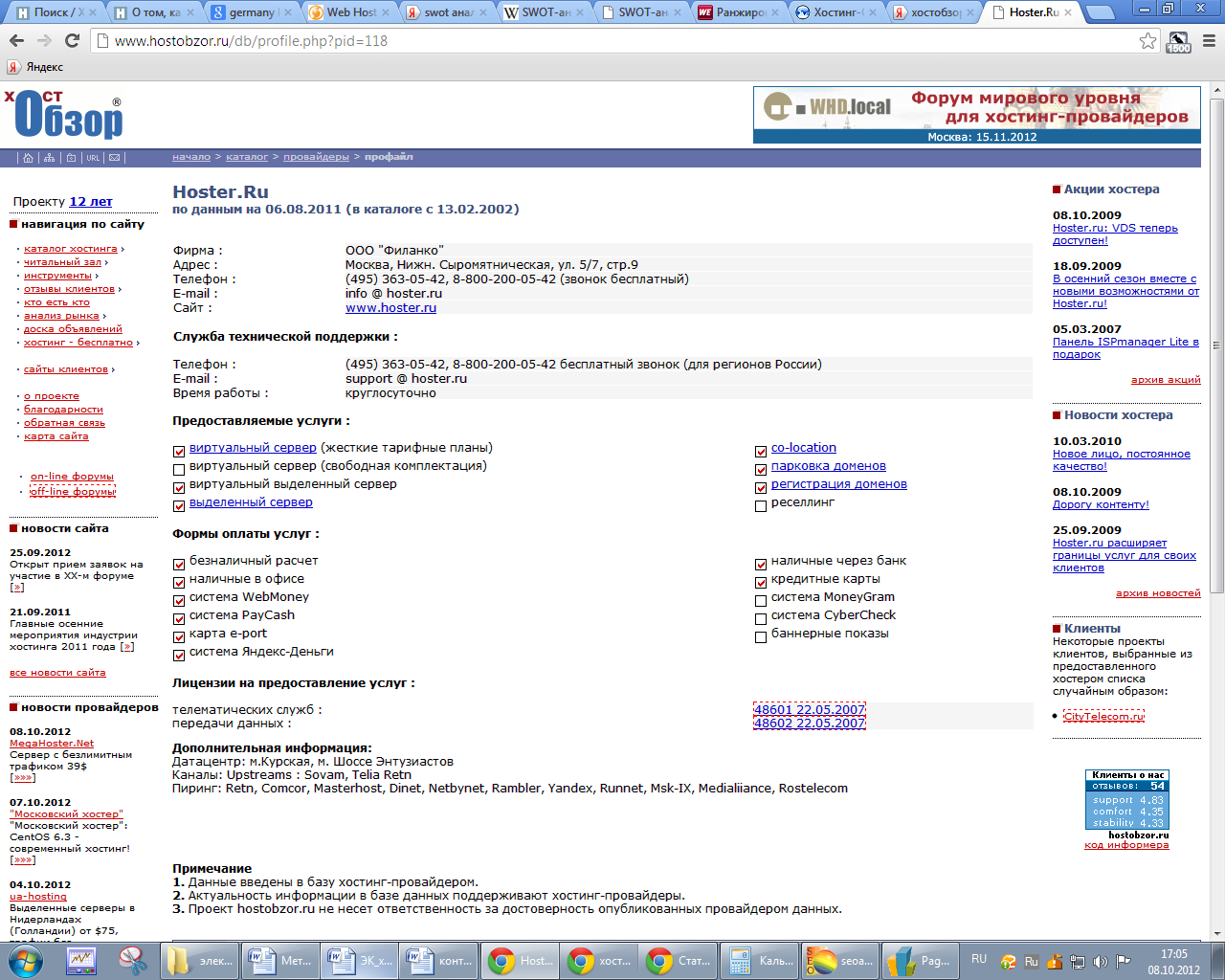Open the каталог хостинга navigation link

click(71, 249)
